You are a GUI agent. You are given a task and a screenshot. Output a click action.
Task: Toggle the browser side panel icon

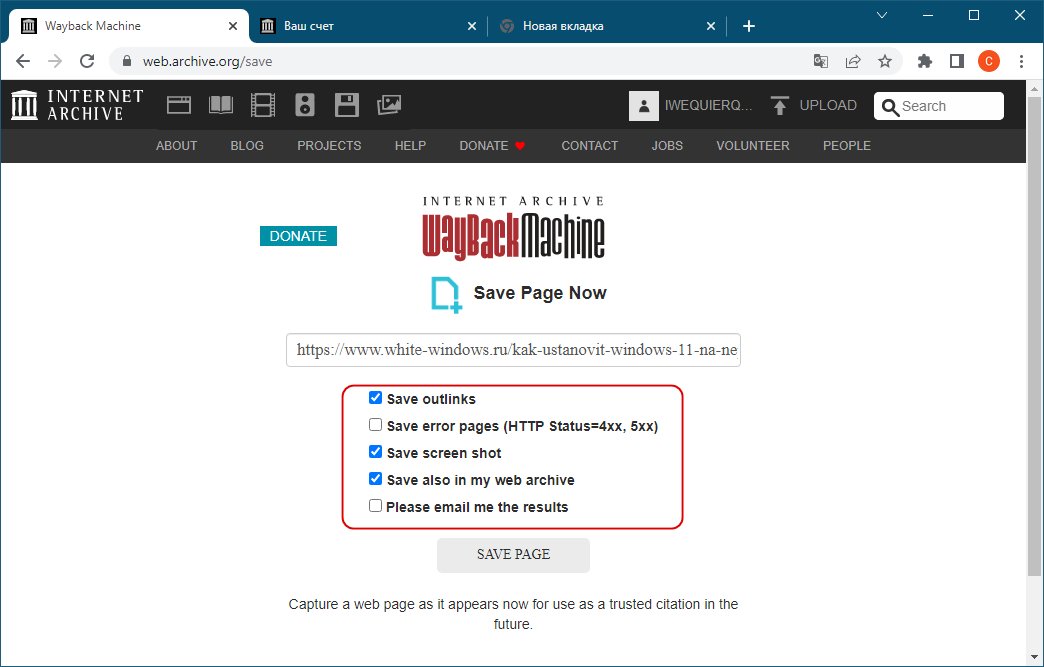(x=957, y=61)
